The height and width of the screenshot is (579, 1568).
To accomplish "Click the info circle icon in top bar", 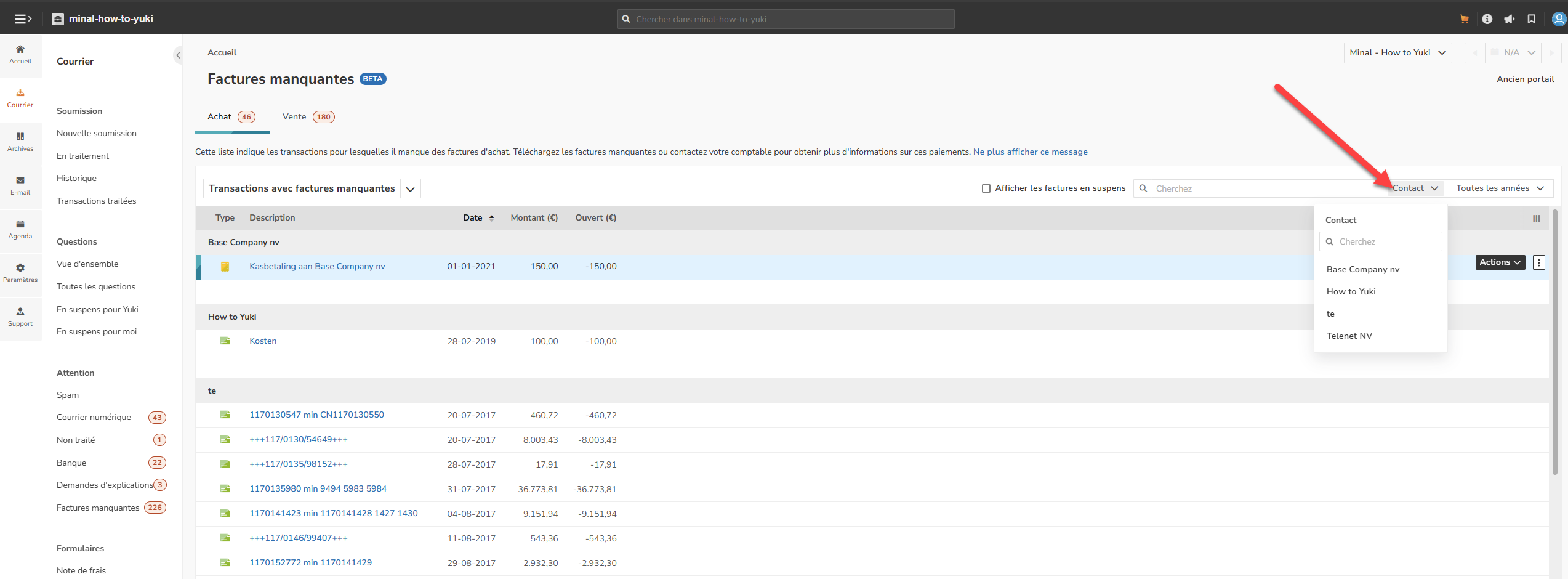I will click(1487, 19).
